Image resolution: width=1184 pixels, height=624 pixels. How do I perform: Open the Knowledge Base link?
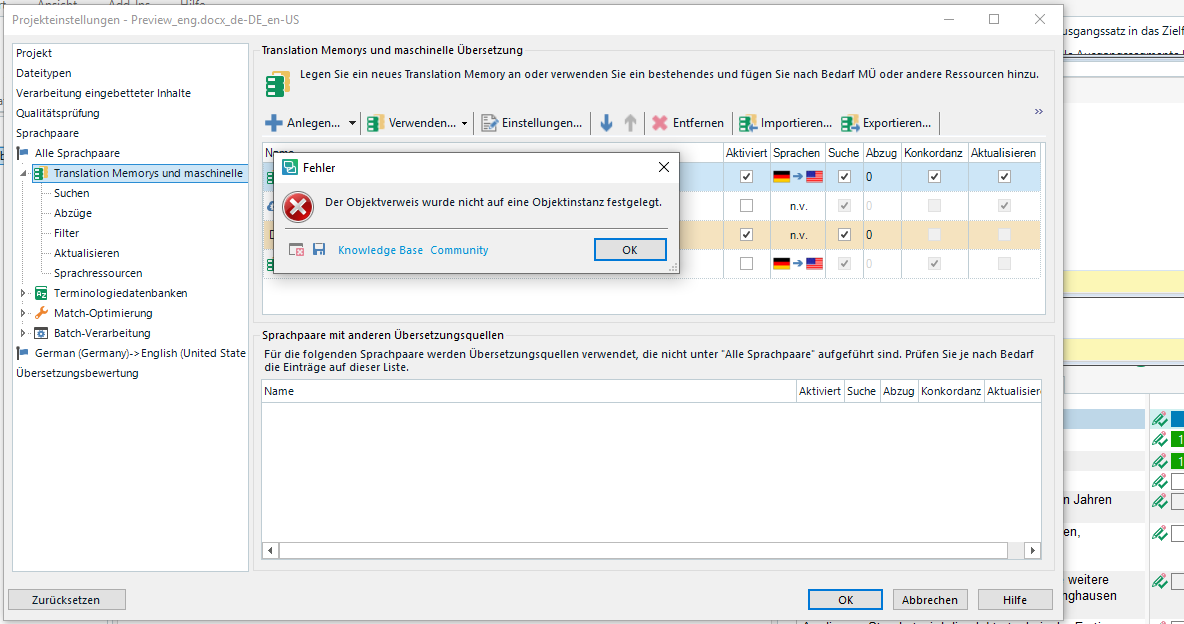pos(380,250)
